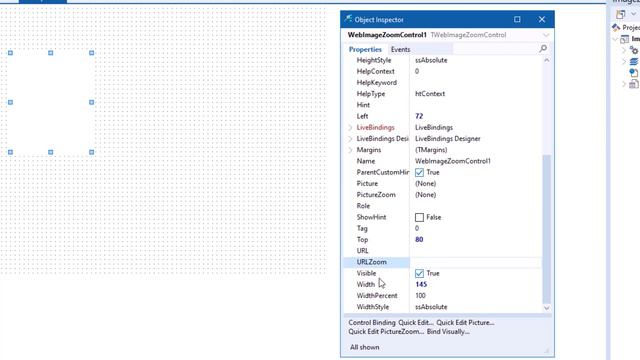Expand the blue layers icon node in the Projects tree

coord(624,62)
